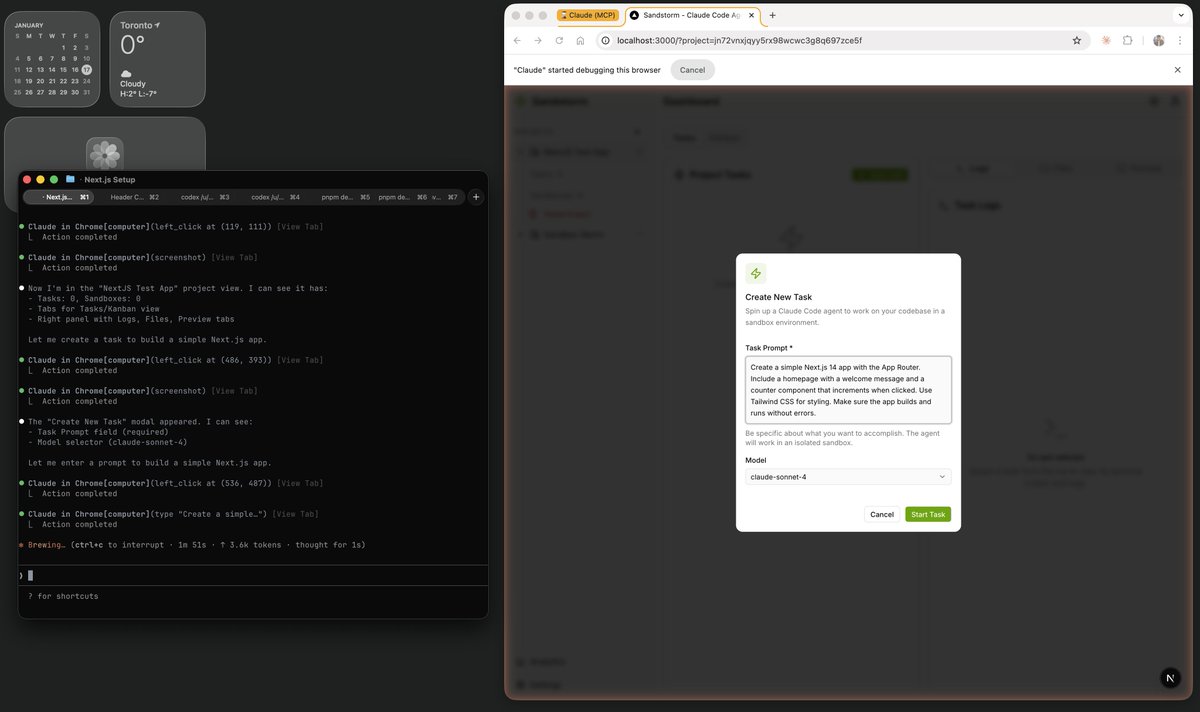Open the Model dropdown showing claude-sonnet-4
The image size is (1200, 712).
[x=846, y=476]
